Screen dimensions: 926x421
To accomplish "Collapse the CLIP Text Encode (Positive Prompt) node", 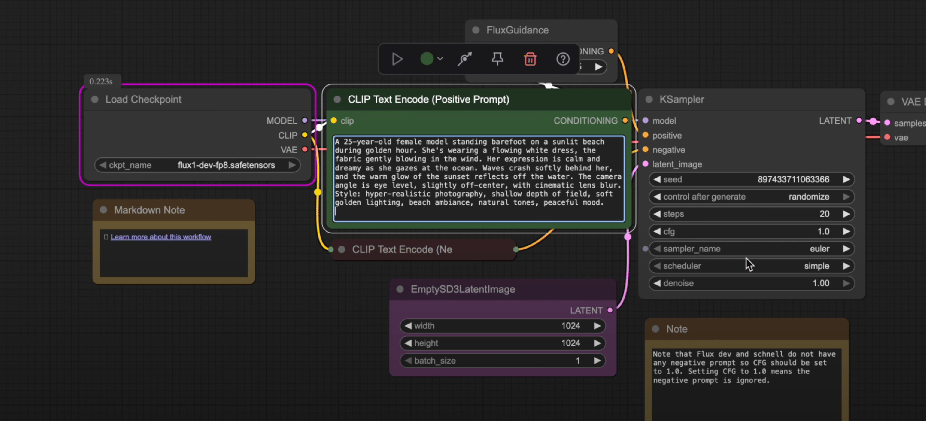I will tap(337, 100).
